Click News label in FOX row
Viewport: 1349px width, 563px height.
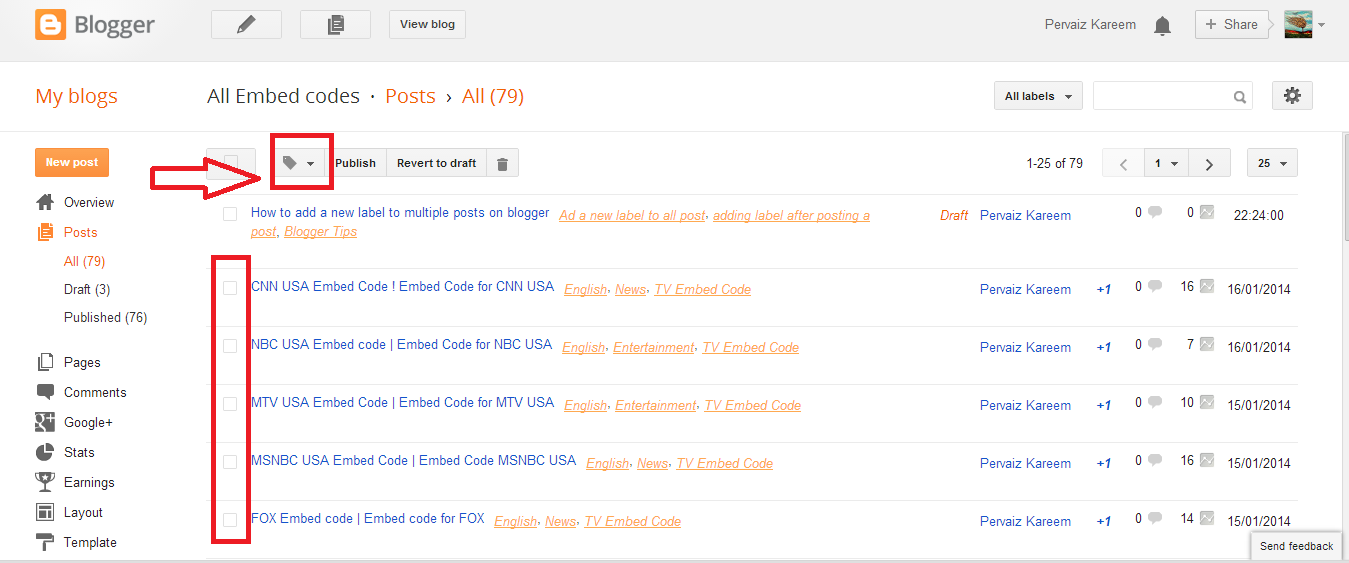560,521
